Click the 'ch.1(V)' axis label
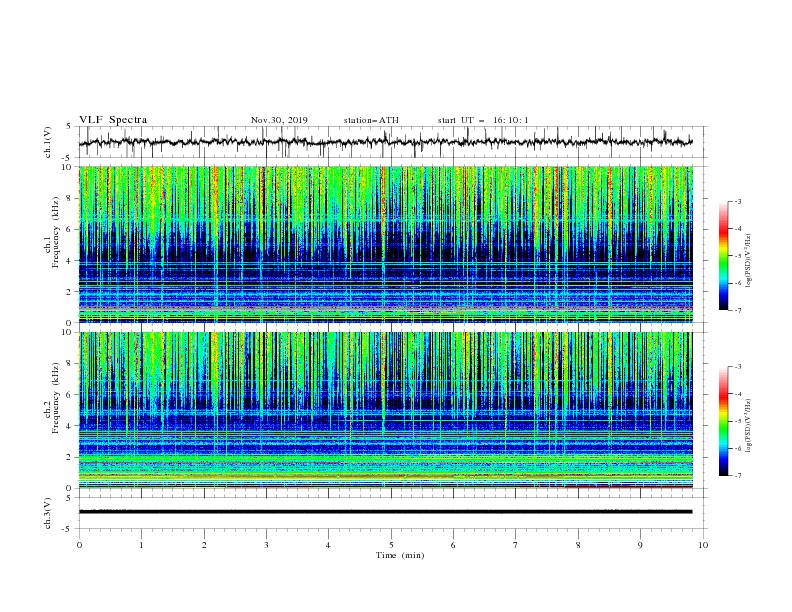This screenshot has height=612, width=792. [x=48, y=142]
